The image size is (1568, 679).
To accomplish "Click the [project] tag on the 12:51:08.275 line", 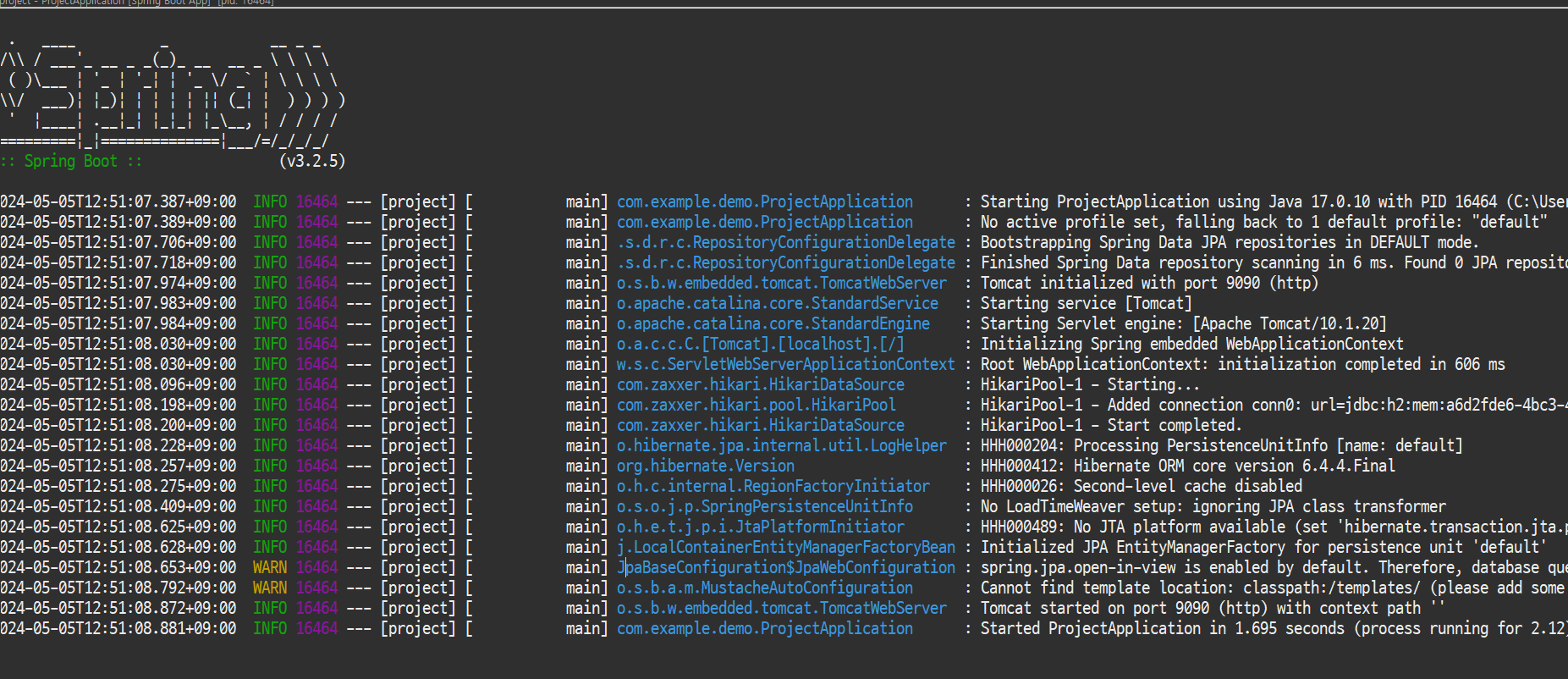I will pos(418,486).
